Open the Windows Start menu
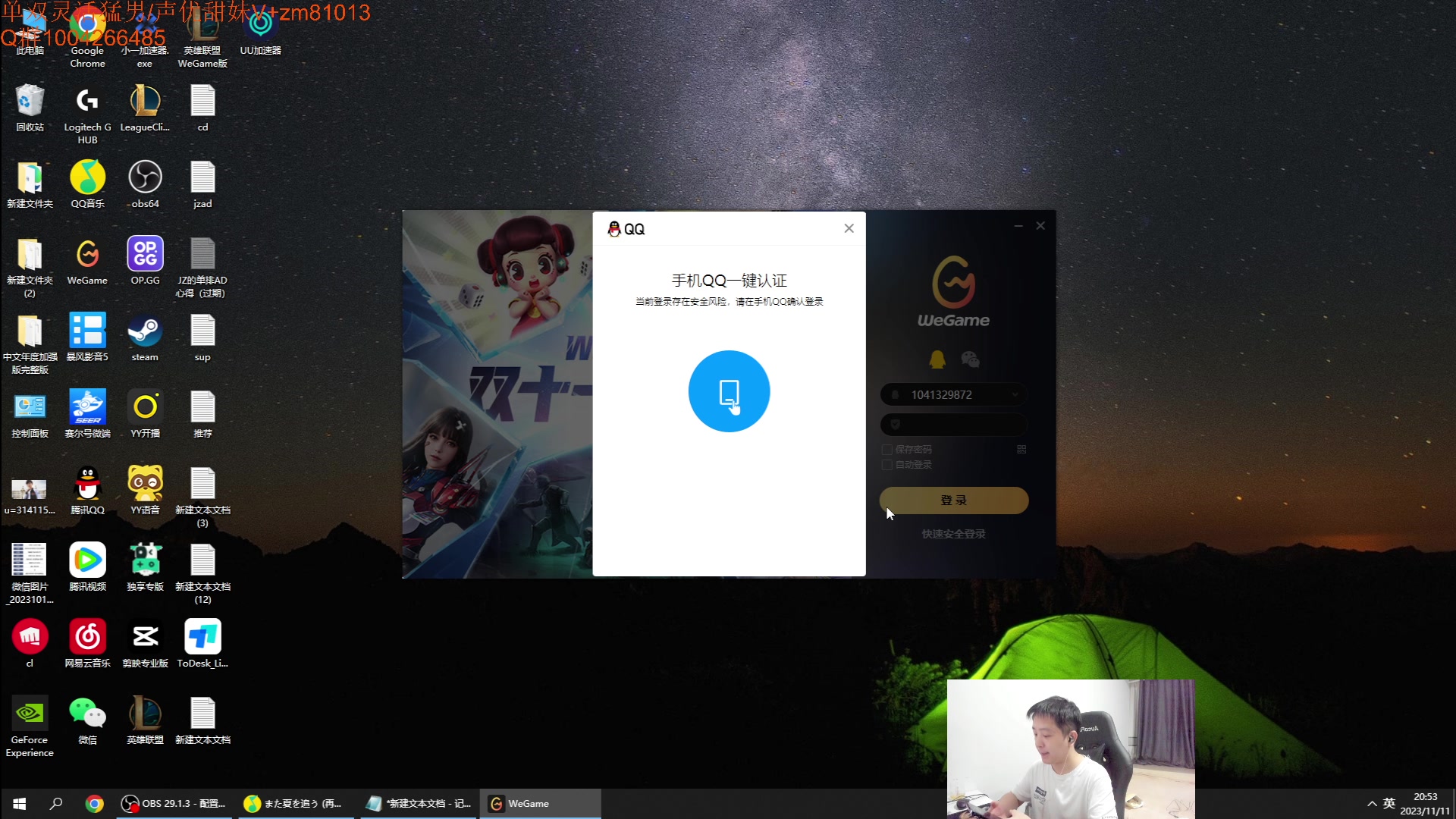1456x819 pixels. [19, 804]
